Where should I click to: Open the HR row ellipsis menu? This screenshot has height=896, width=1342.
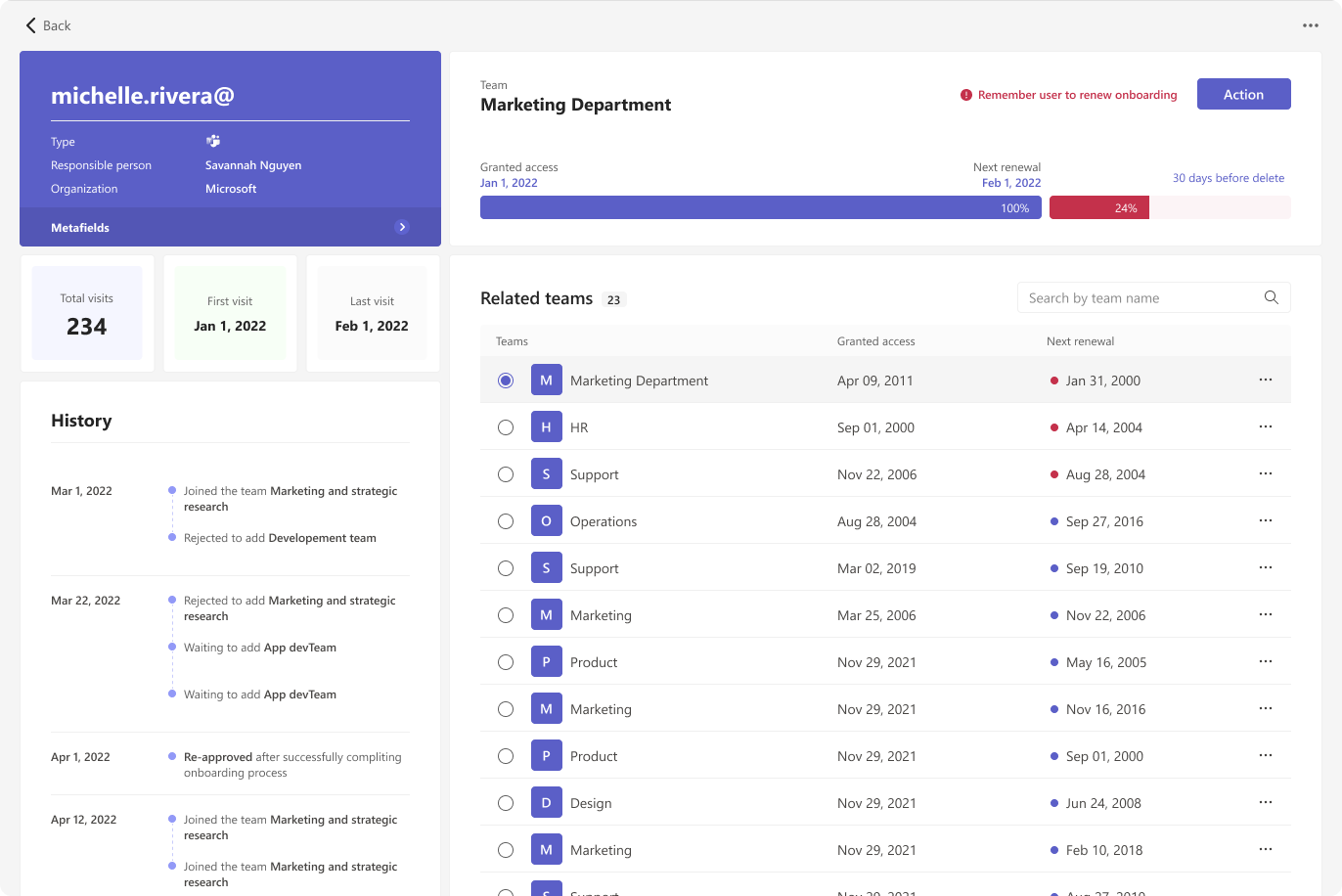1265,427
